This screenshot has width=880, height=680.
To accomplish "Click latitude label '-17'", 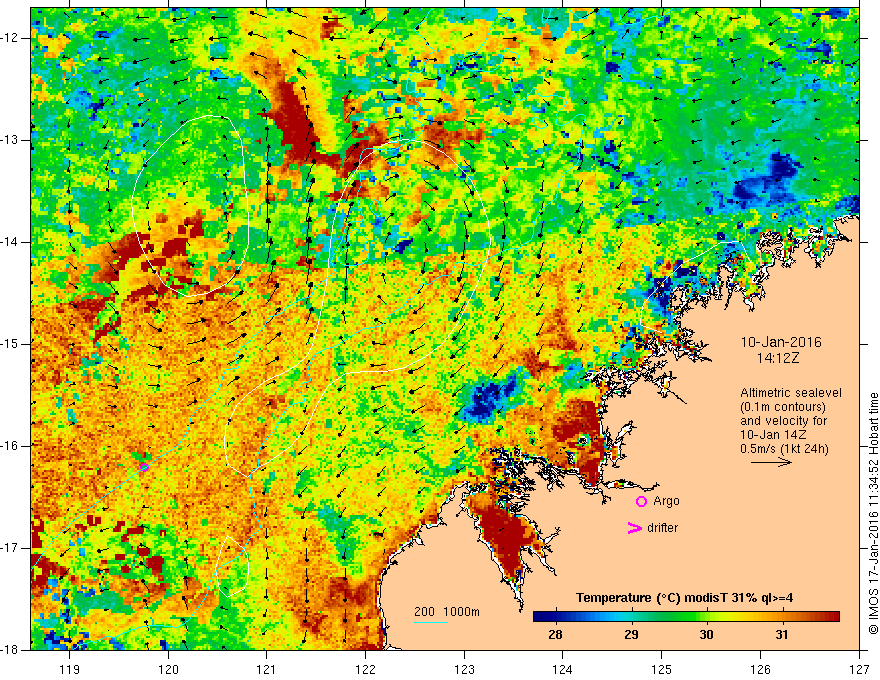I will pyautogui.click(x=11, y=548).
